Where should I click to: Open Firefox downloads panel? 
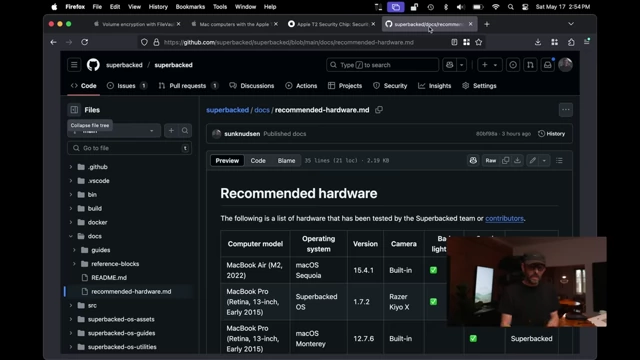coord(538,42)
